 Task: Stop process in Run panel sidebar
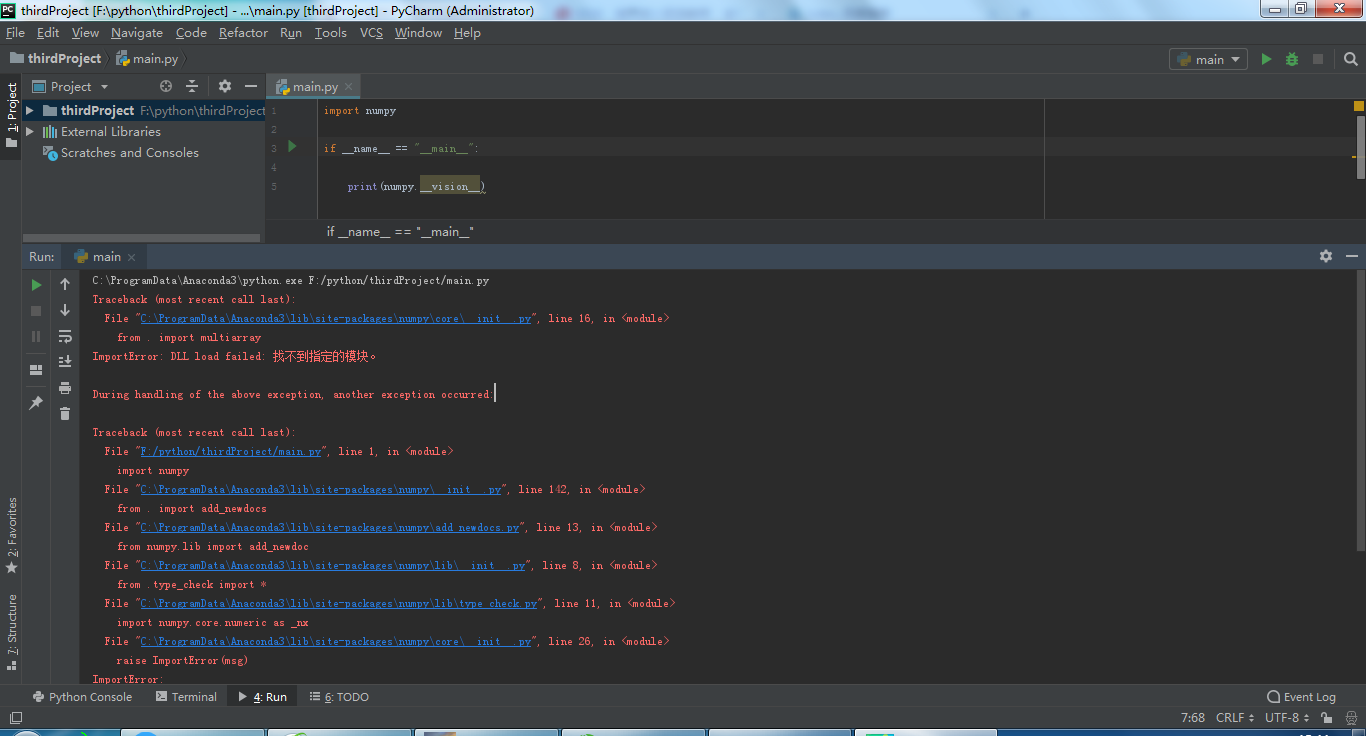pos(36,311)
